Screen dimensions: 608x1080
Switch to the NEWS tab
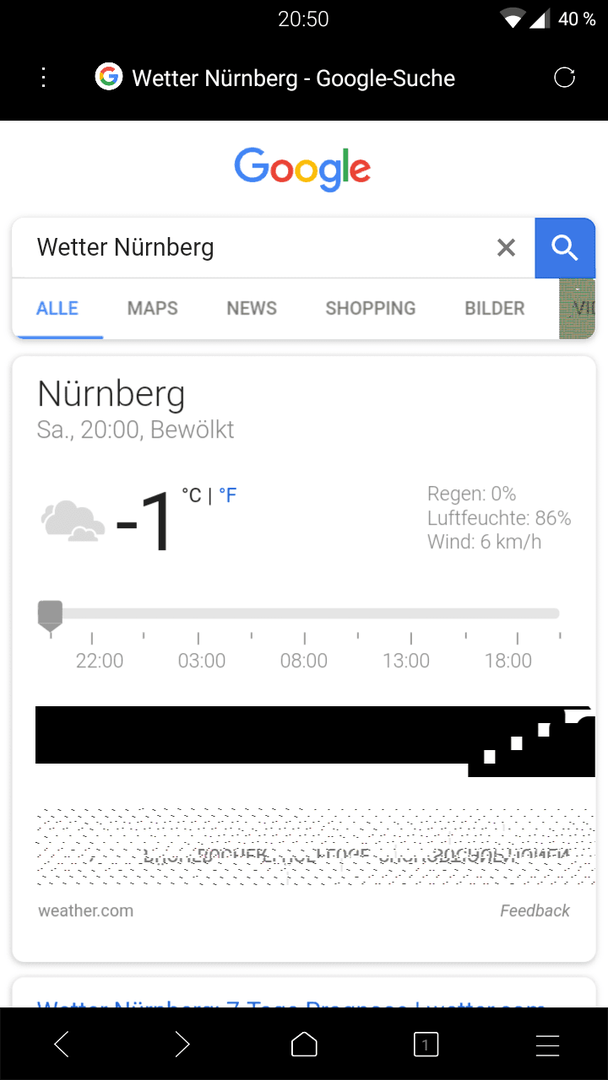pos(251,308)
